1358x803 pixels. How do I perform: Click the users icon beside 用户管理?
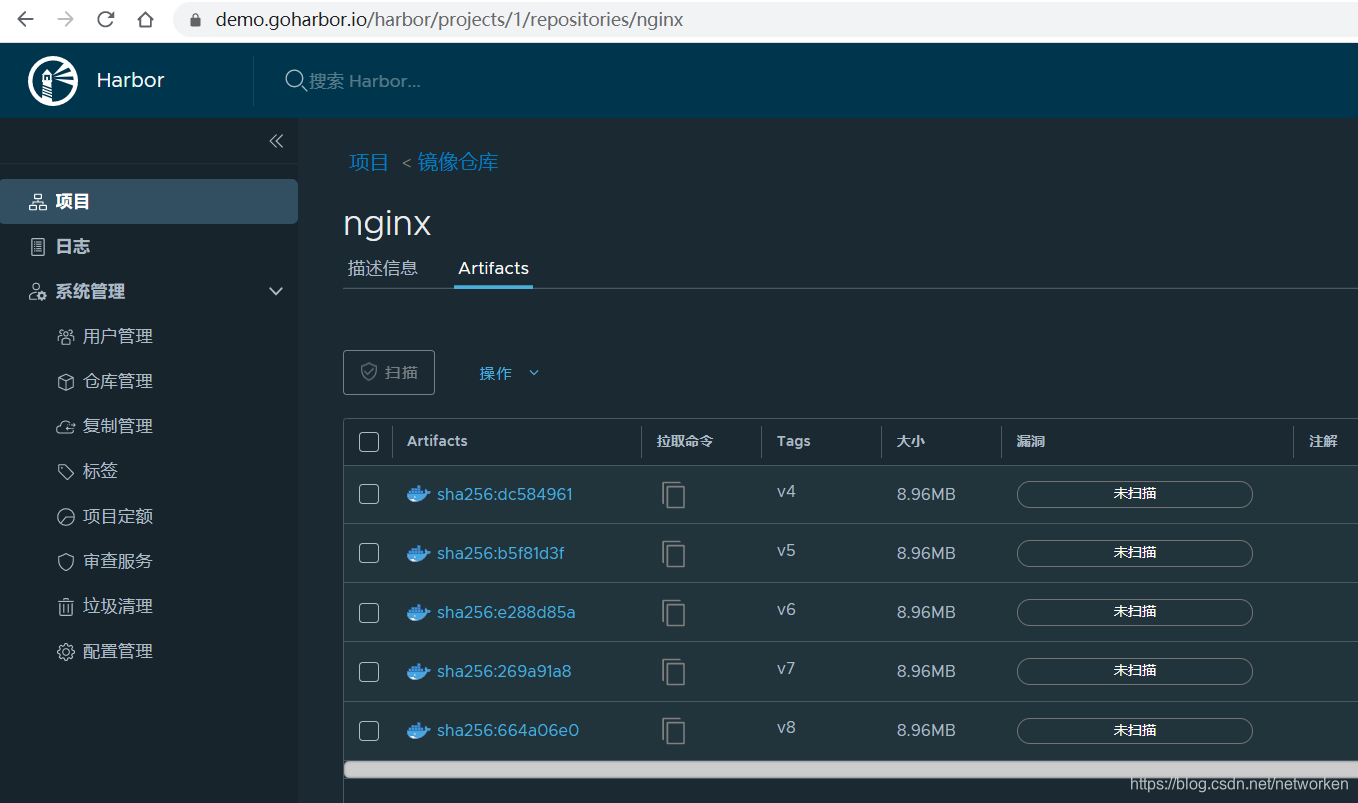pos(66,337)
